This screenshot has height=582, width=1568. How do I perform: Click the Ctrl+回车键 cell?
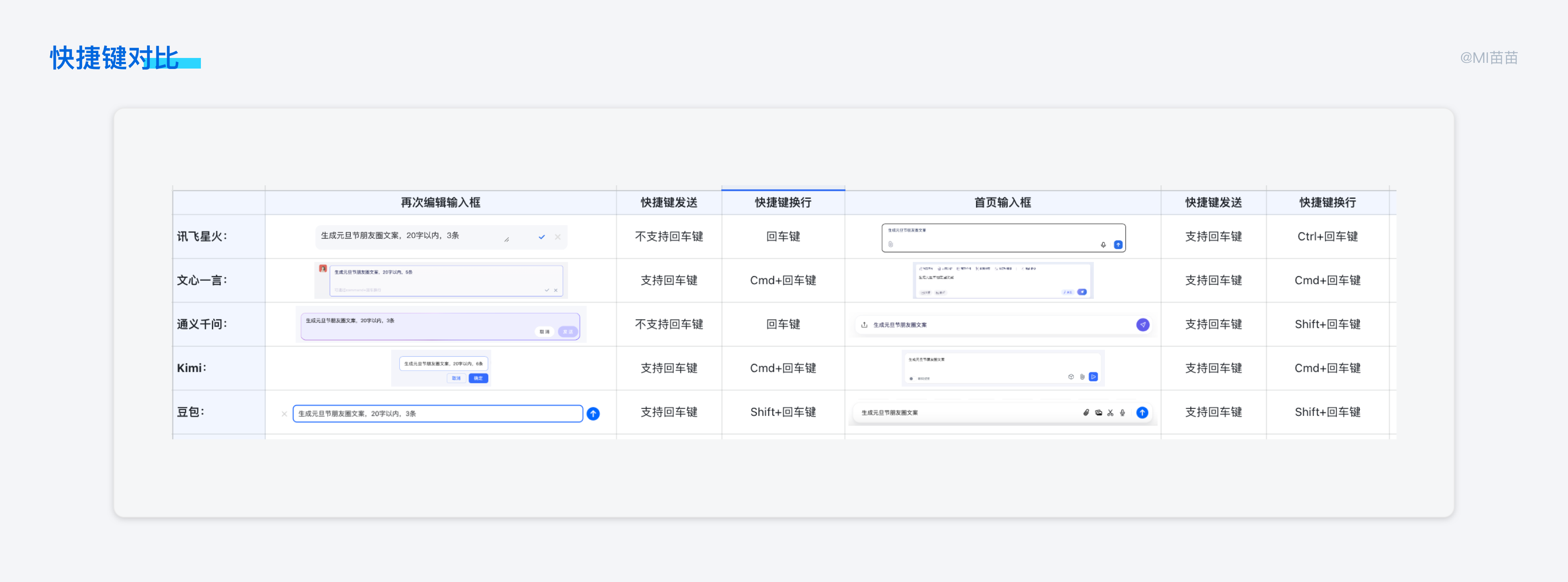click(x=1327, y=237)
